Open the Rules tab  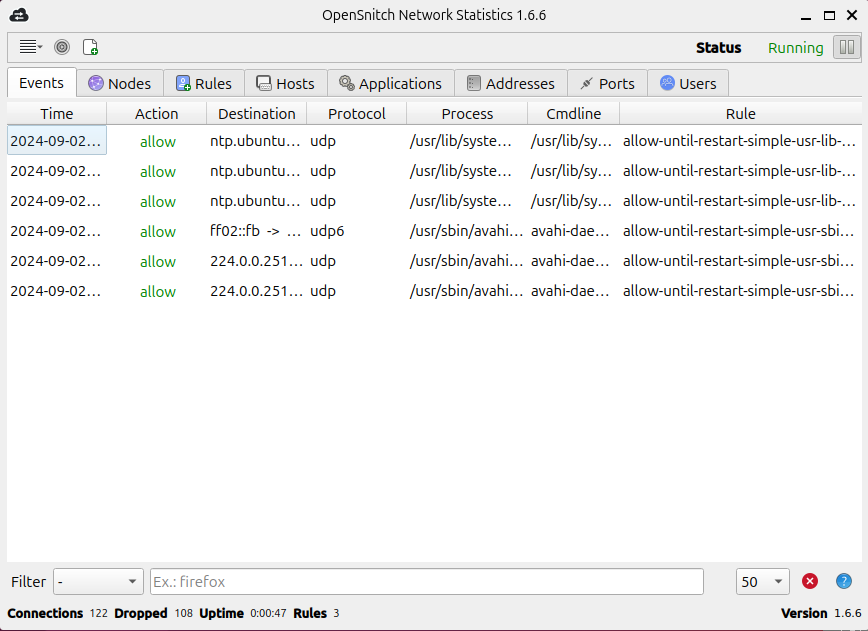coord(204,84)
